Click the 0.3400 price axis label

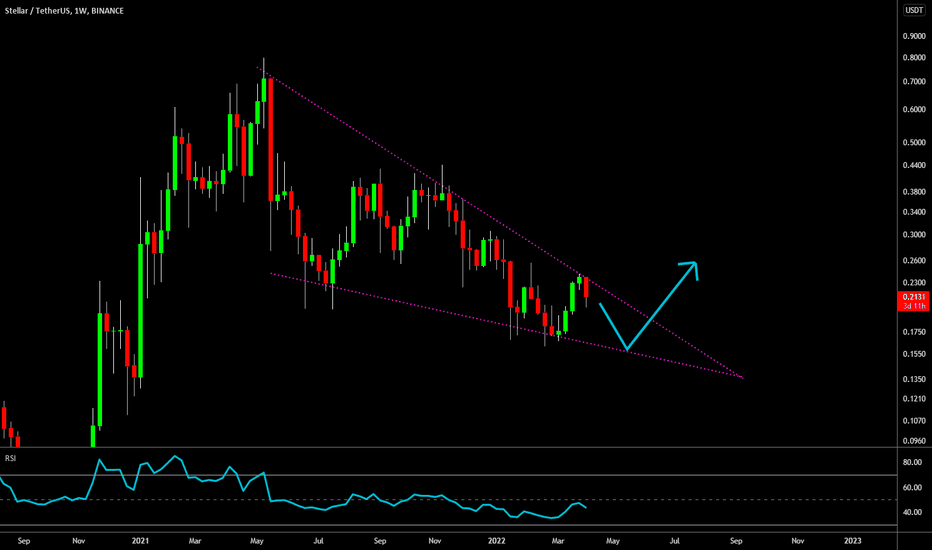914,212
